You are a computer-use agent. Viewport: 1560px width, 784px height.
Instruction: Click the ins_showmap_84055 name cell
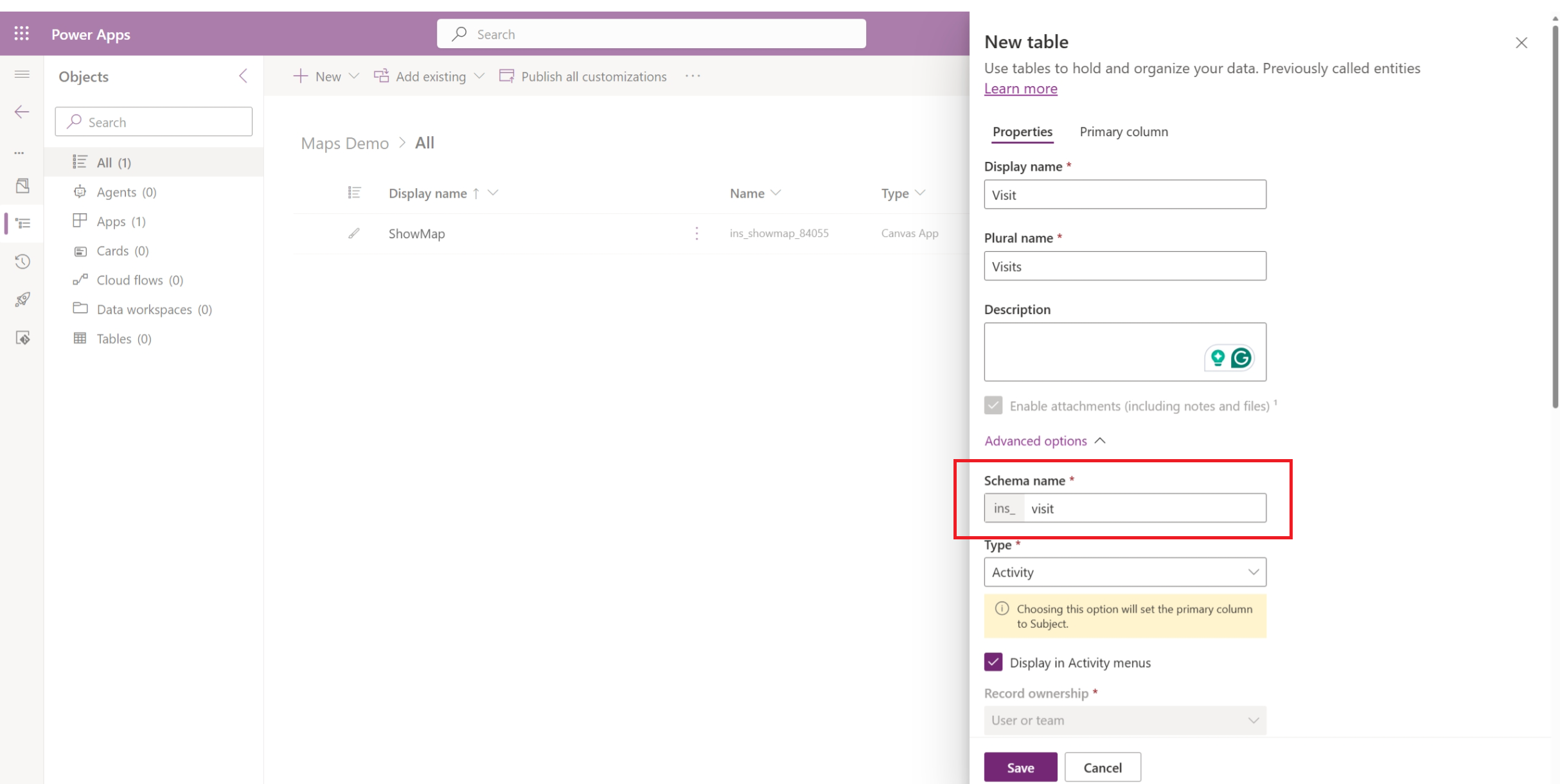(x=779, y=233)
